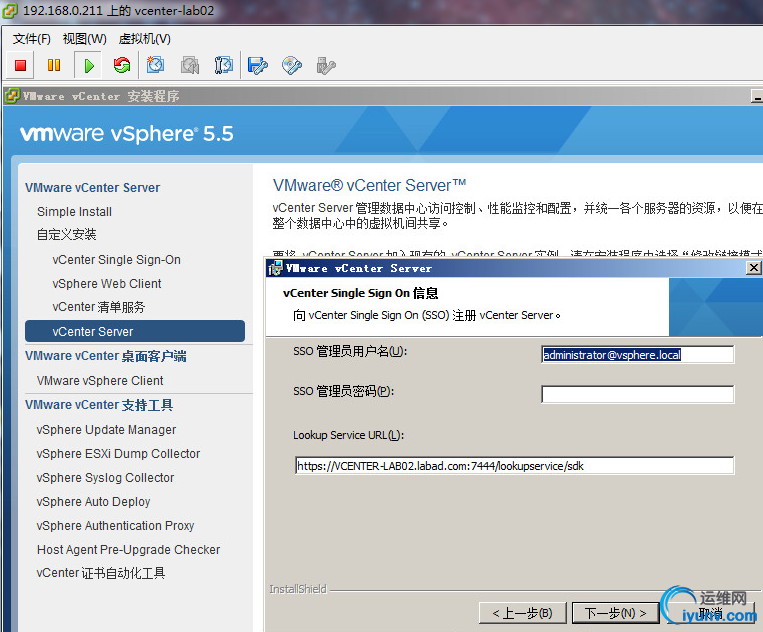Select vSphere Auto Deploy
Image resolution: width=763 pixels, height=632 pixels.
93,502
